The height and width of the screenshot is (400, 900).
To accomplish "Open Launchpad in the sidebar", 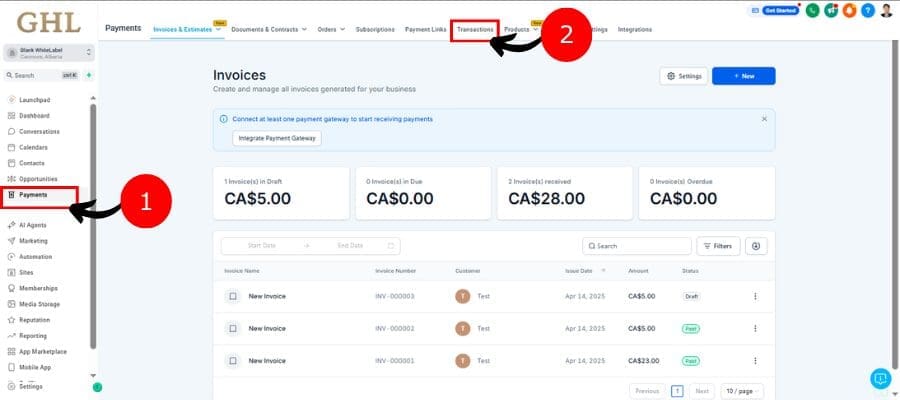I will (34, 100).
